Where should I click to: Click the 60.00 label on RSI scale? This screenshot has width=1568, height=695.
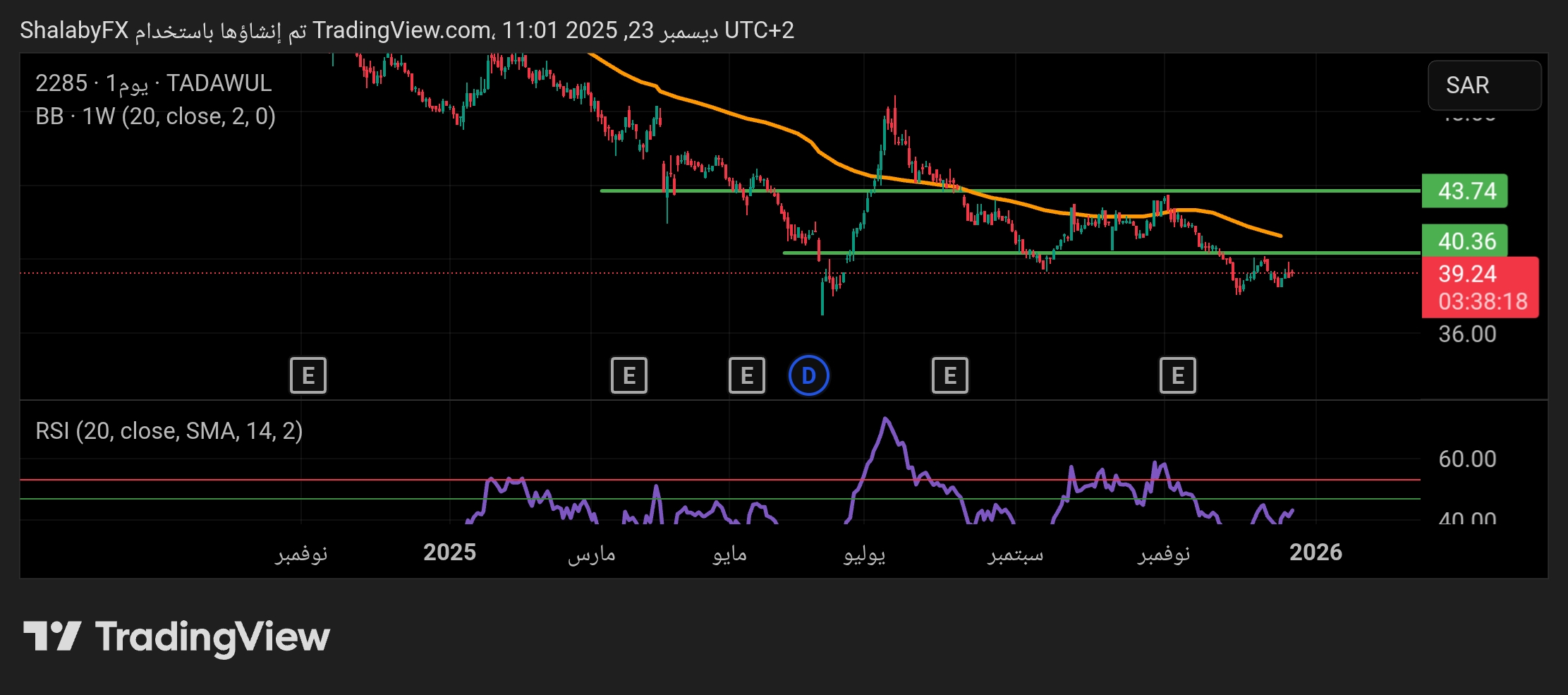(1467, 459)
